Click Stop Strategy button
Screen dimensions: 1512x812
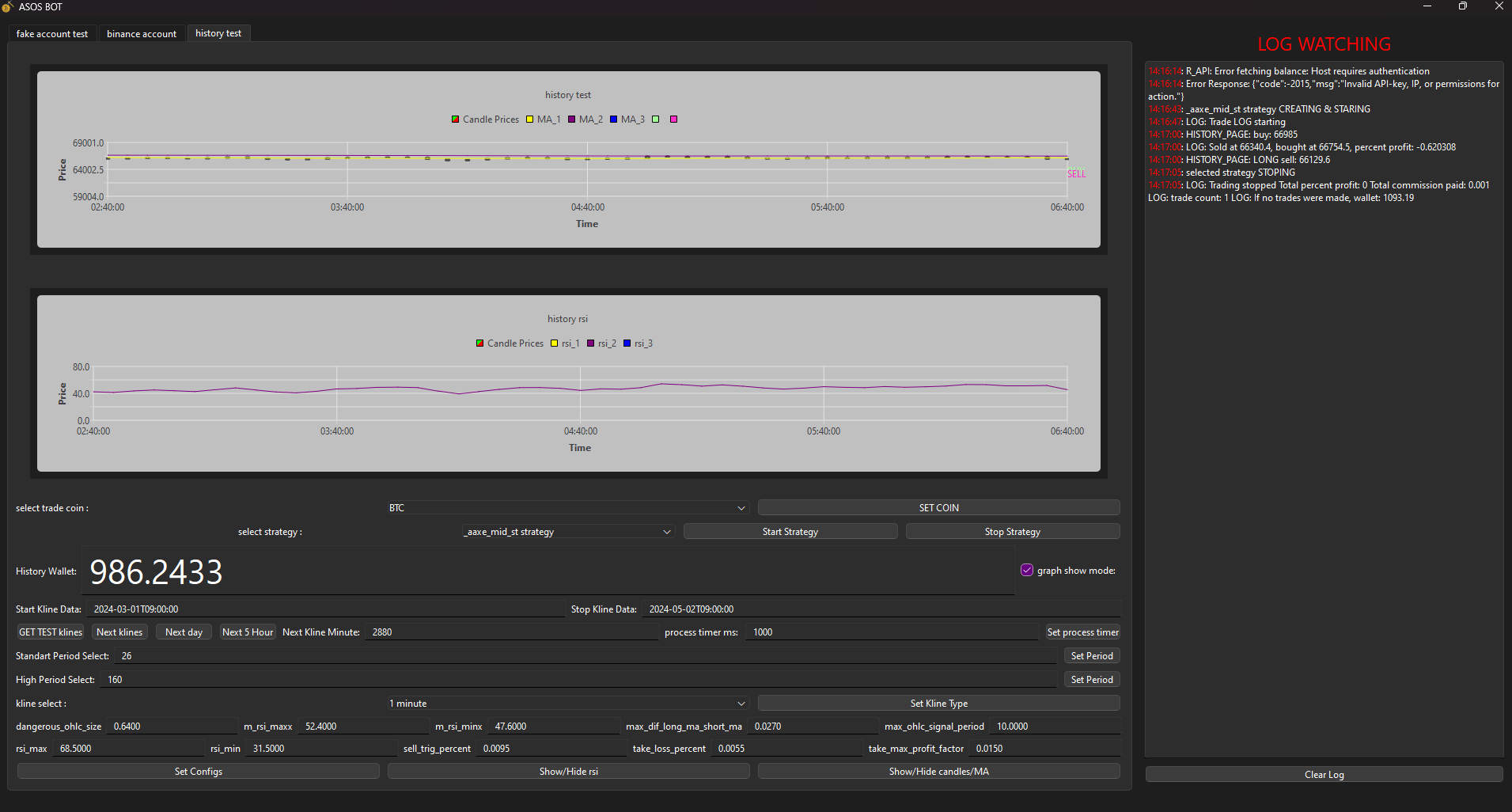(1012, 532)
